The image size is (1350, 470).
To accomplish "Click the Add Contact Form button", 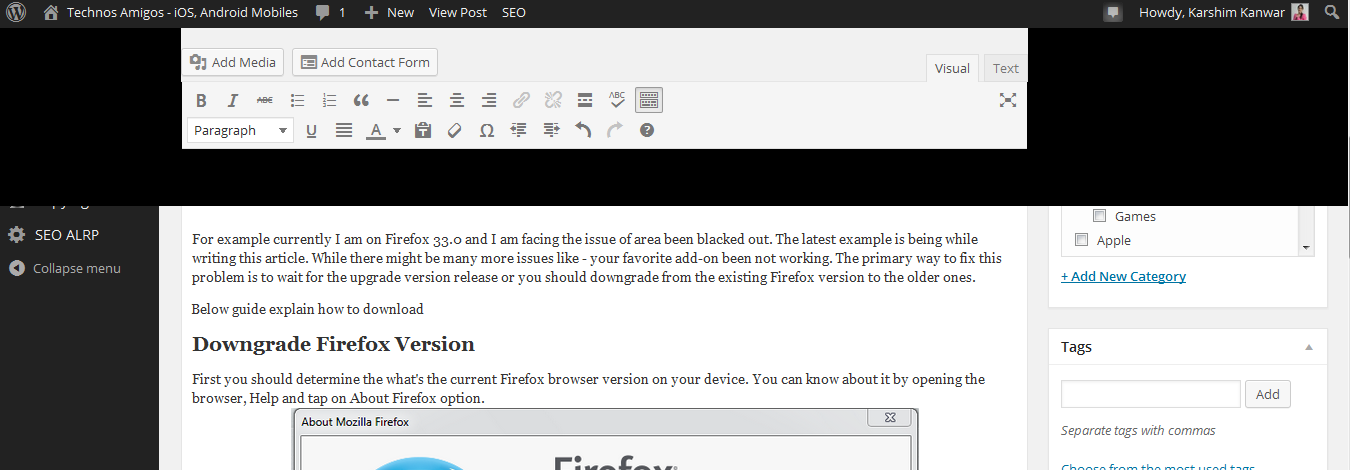I will (x=365, y=62).
